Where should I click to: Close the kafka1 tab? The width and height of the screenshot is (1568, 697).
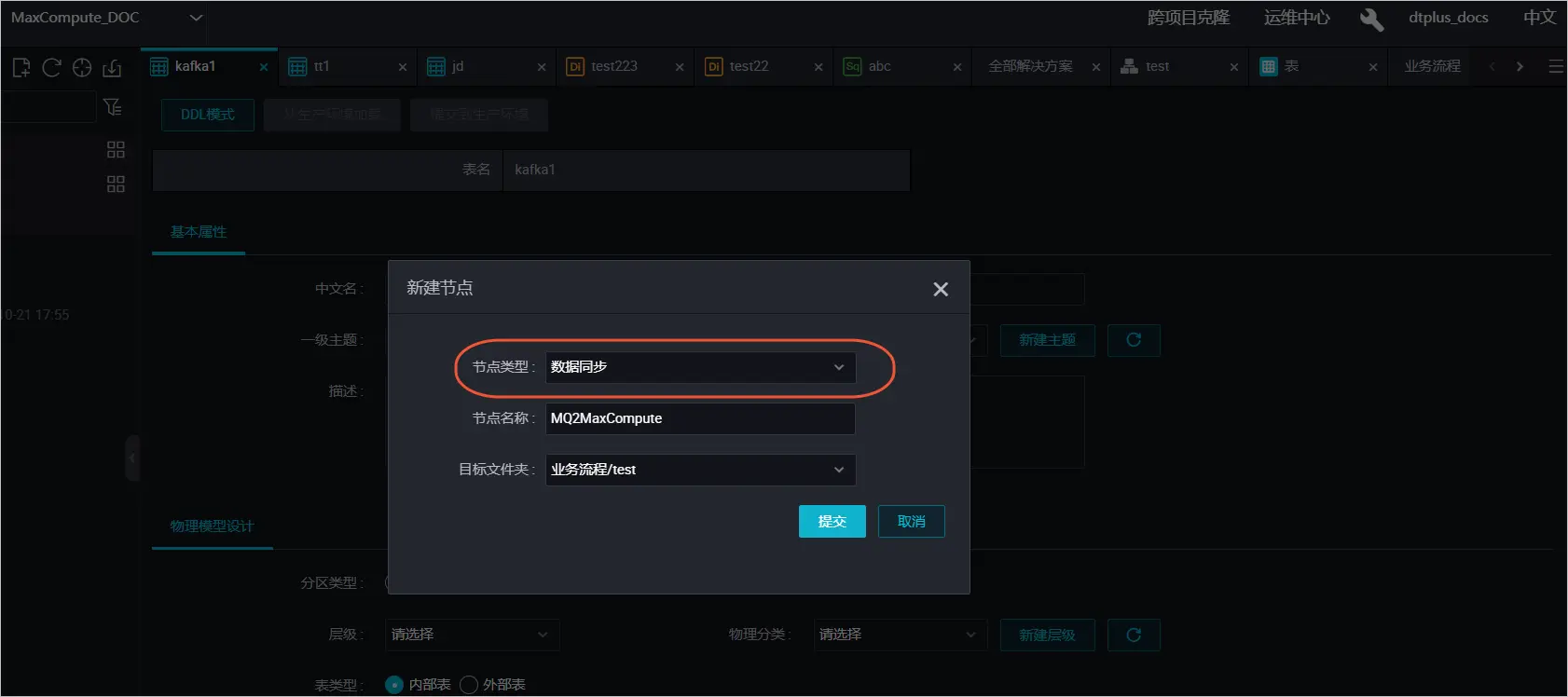click(264, 67)
